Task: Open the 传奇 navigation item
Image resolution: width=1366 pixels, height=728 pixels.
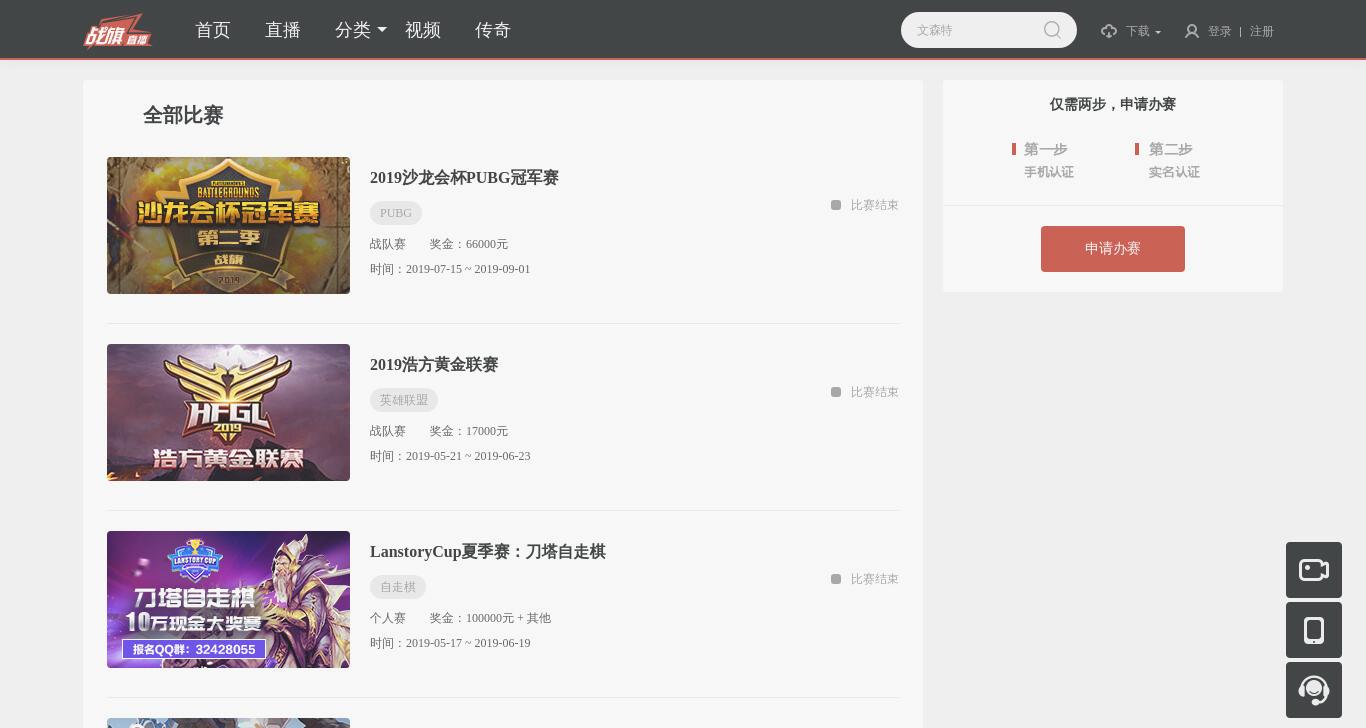Action: point(493,30)
